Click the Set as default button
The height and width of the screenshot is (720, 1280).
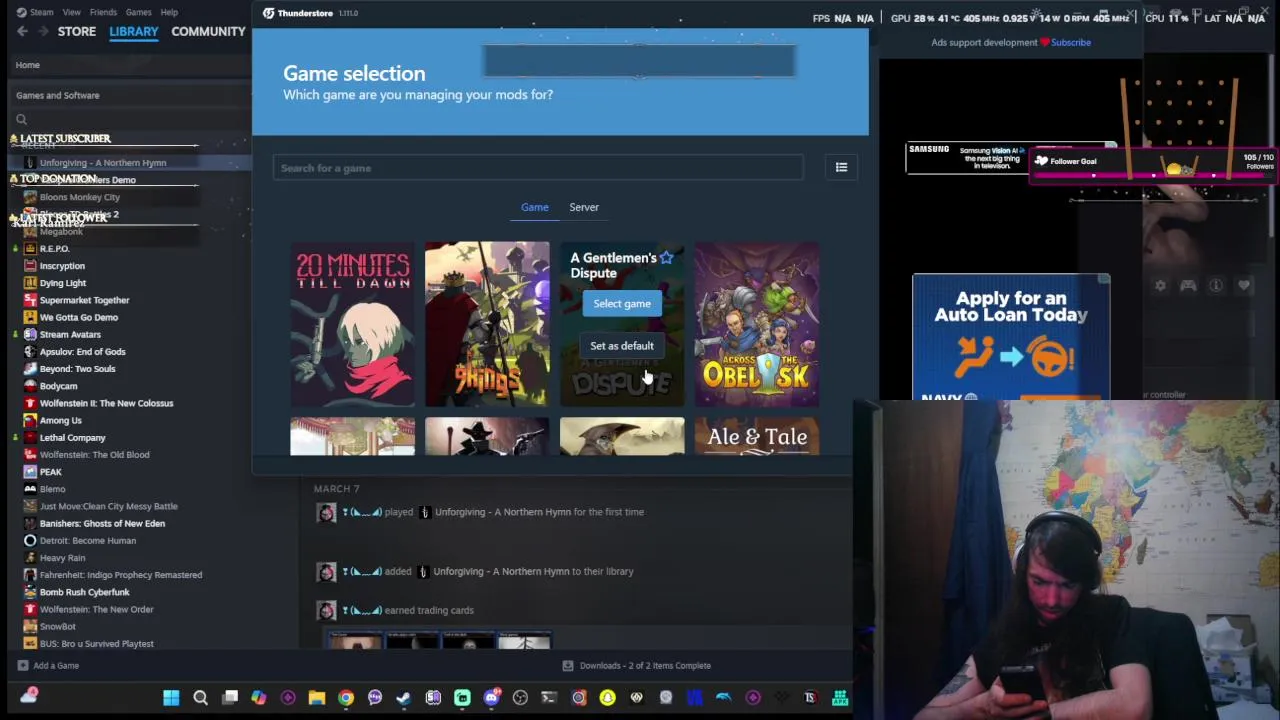(622, 346)
